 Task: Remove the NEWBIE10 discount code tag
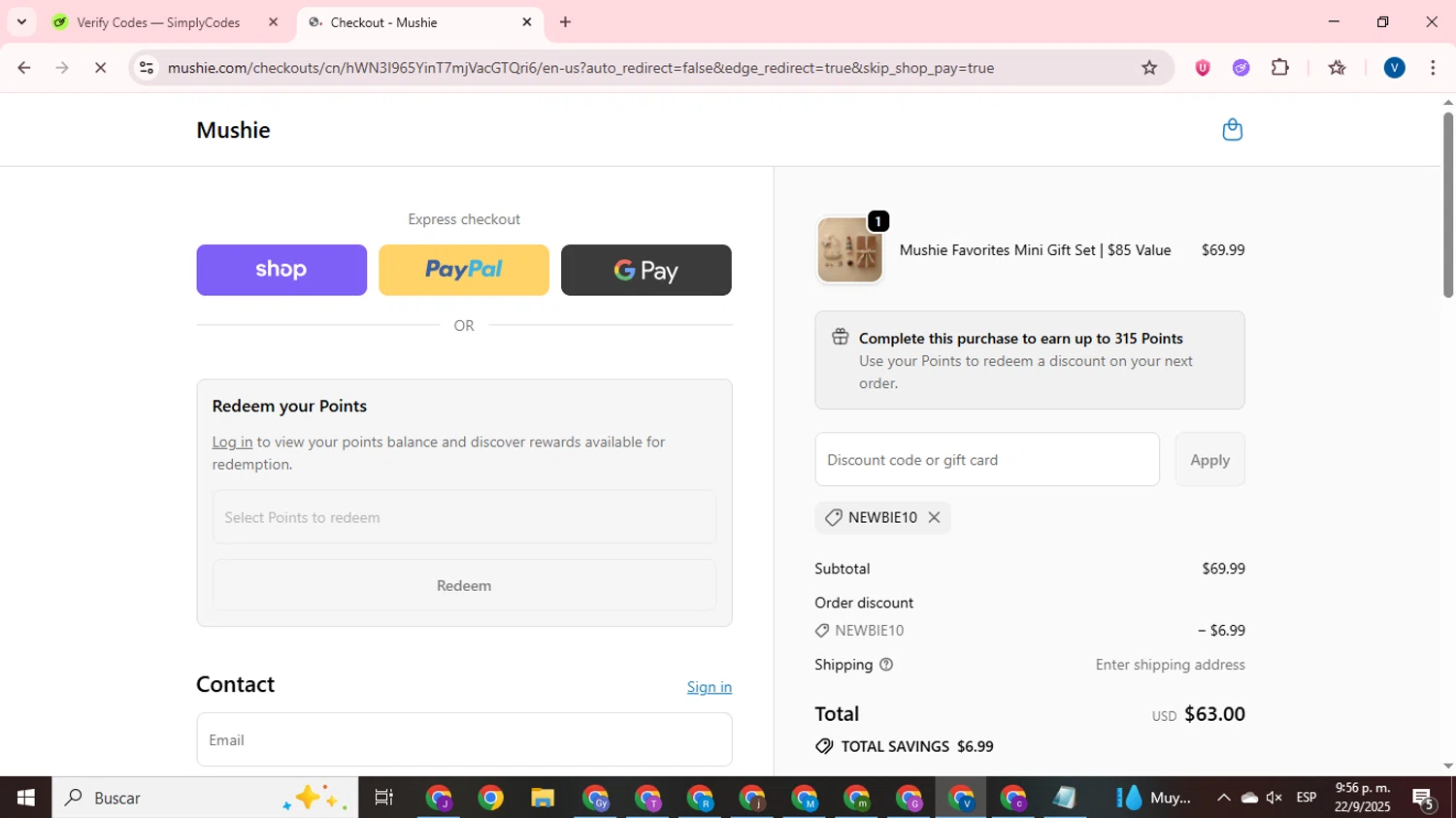934,517
